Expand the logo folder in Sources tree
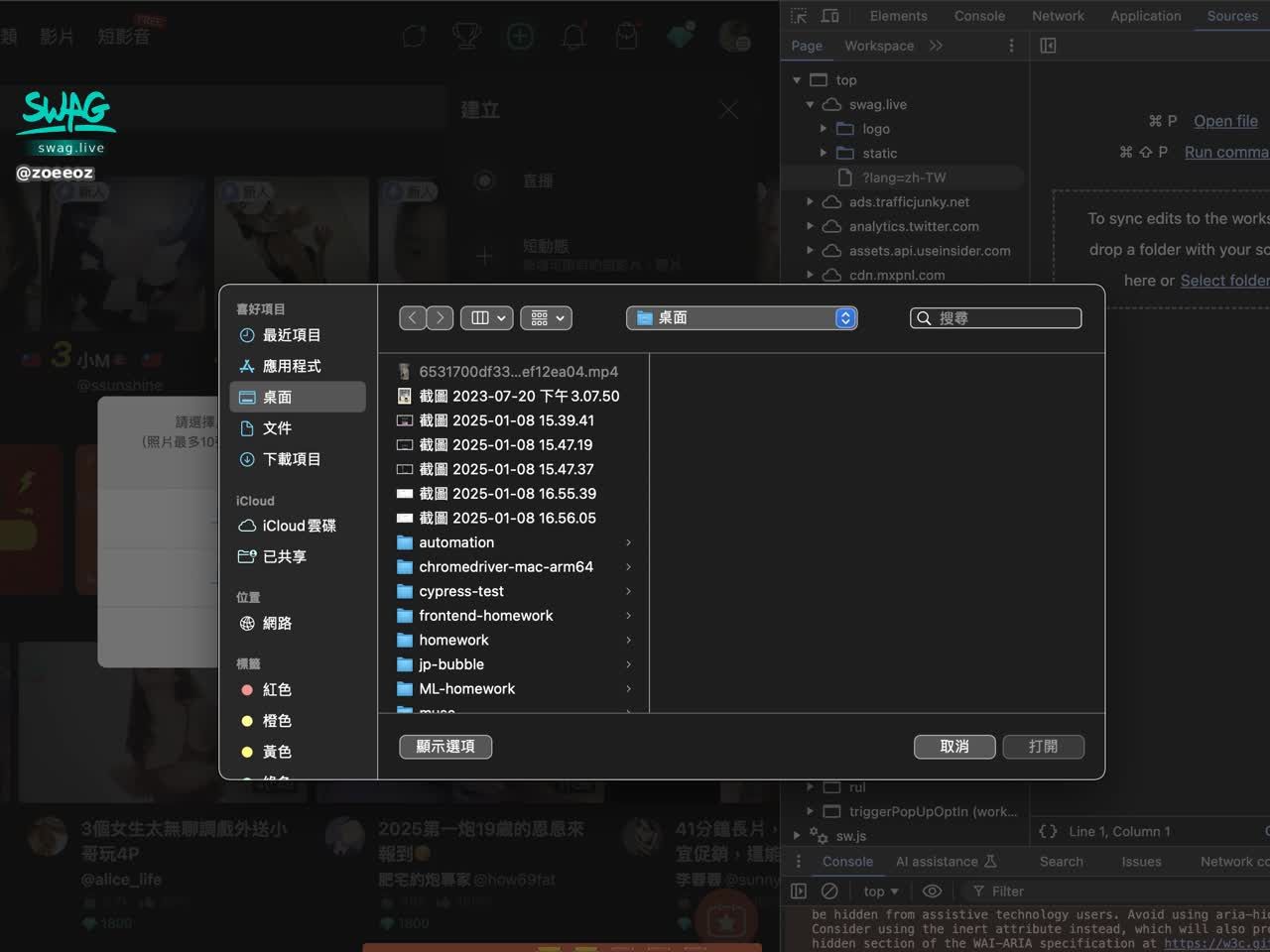Image resolution: width=1270 pixels, height=952 pixels. coord(824,129)
